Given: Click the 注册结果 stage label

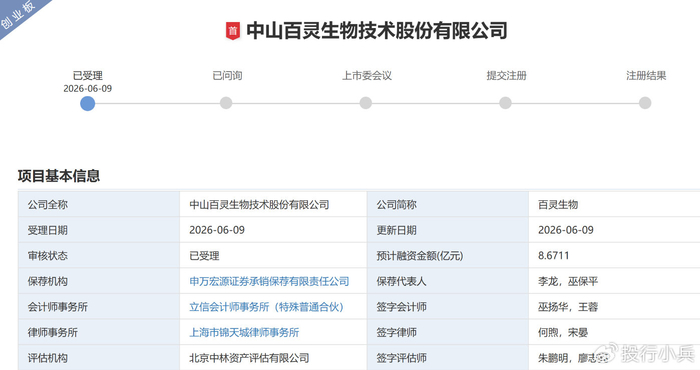Looking at the screenshot, I should (646, 75).
